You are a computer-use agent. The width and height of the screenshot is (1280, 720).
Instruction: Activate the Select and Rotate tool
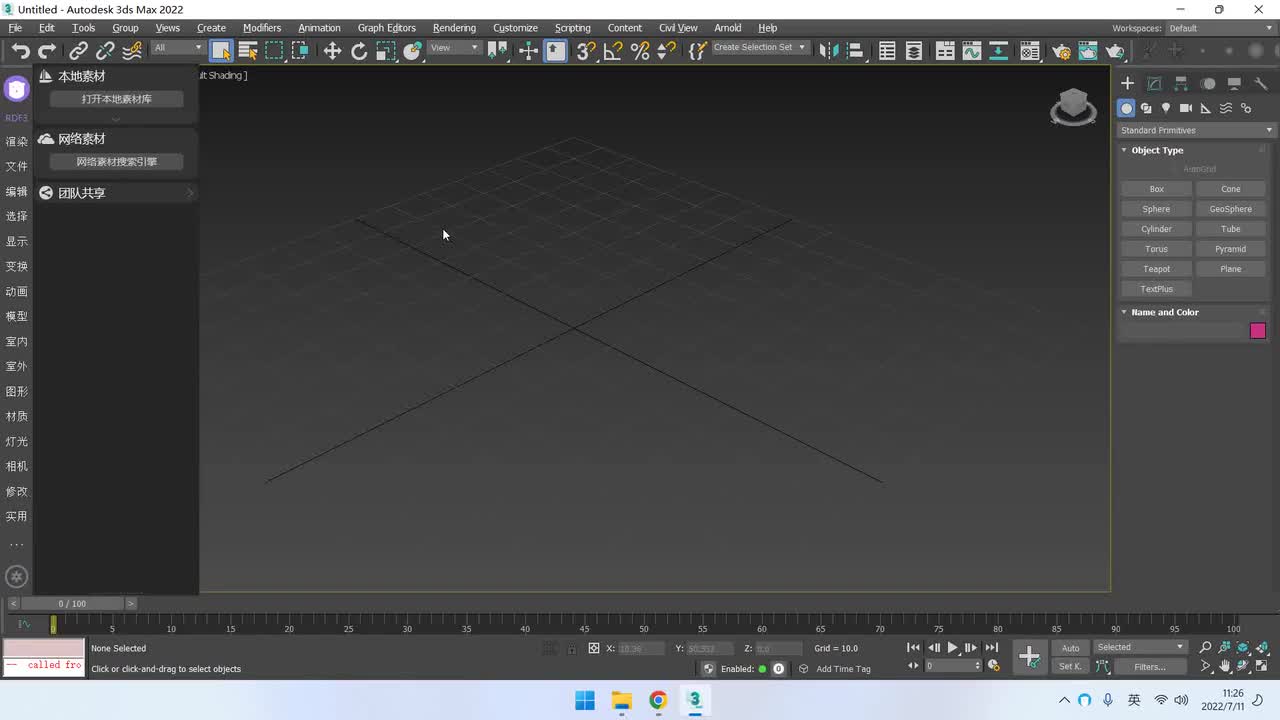[359, 51]
